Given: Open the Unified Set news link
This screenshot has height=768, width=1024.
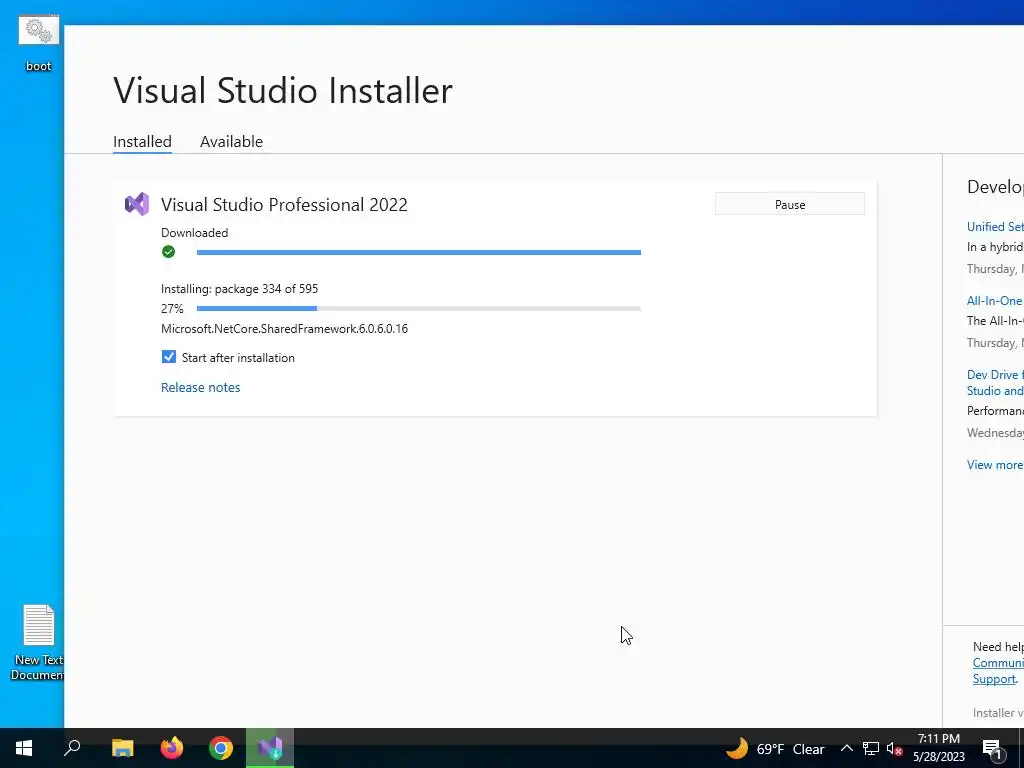Looking at the screenshot, I should pos(995,227).
